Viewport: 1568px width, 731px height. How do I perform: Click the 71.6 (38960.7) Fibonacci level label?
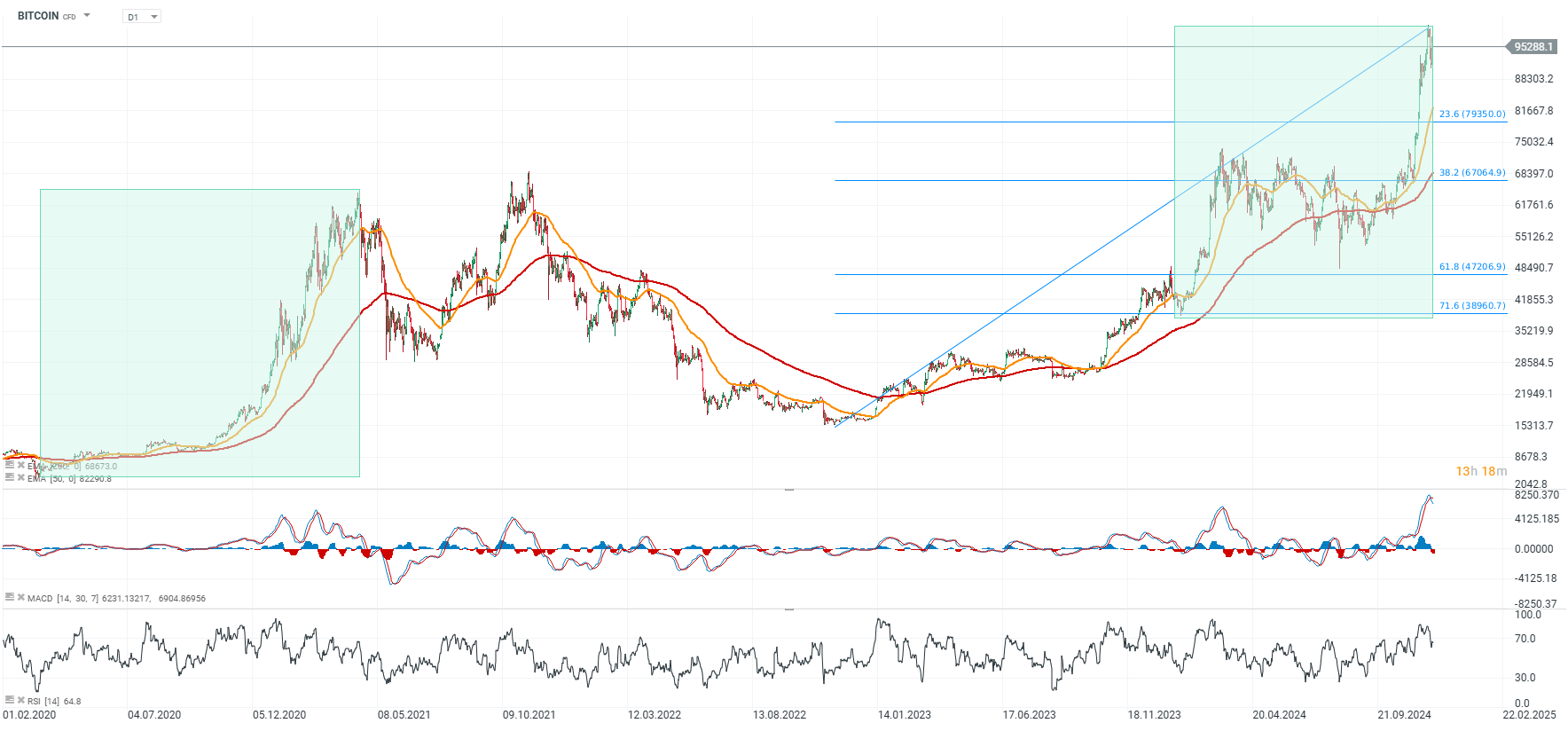coord(1472,306)
